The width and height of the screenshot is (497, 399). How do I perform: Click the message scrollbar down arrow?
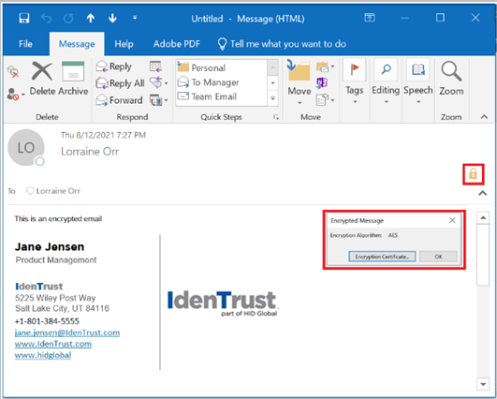[483, 384]
